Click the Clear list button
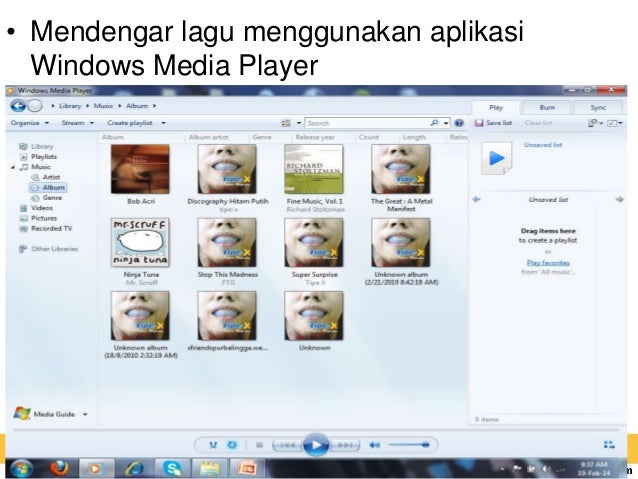This screenshot has width=638, height=479. coord(538,123)
